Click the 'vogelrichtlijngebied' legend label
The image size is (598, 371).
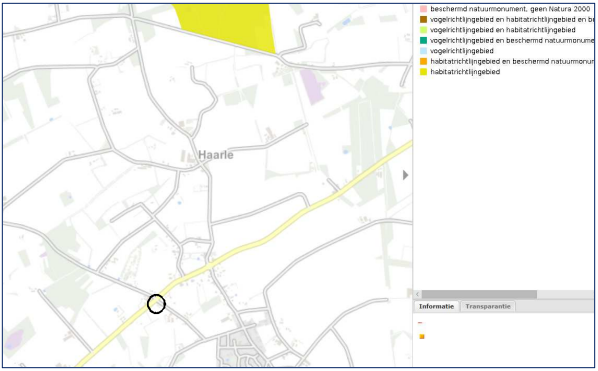point(461,51)
